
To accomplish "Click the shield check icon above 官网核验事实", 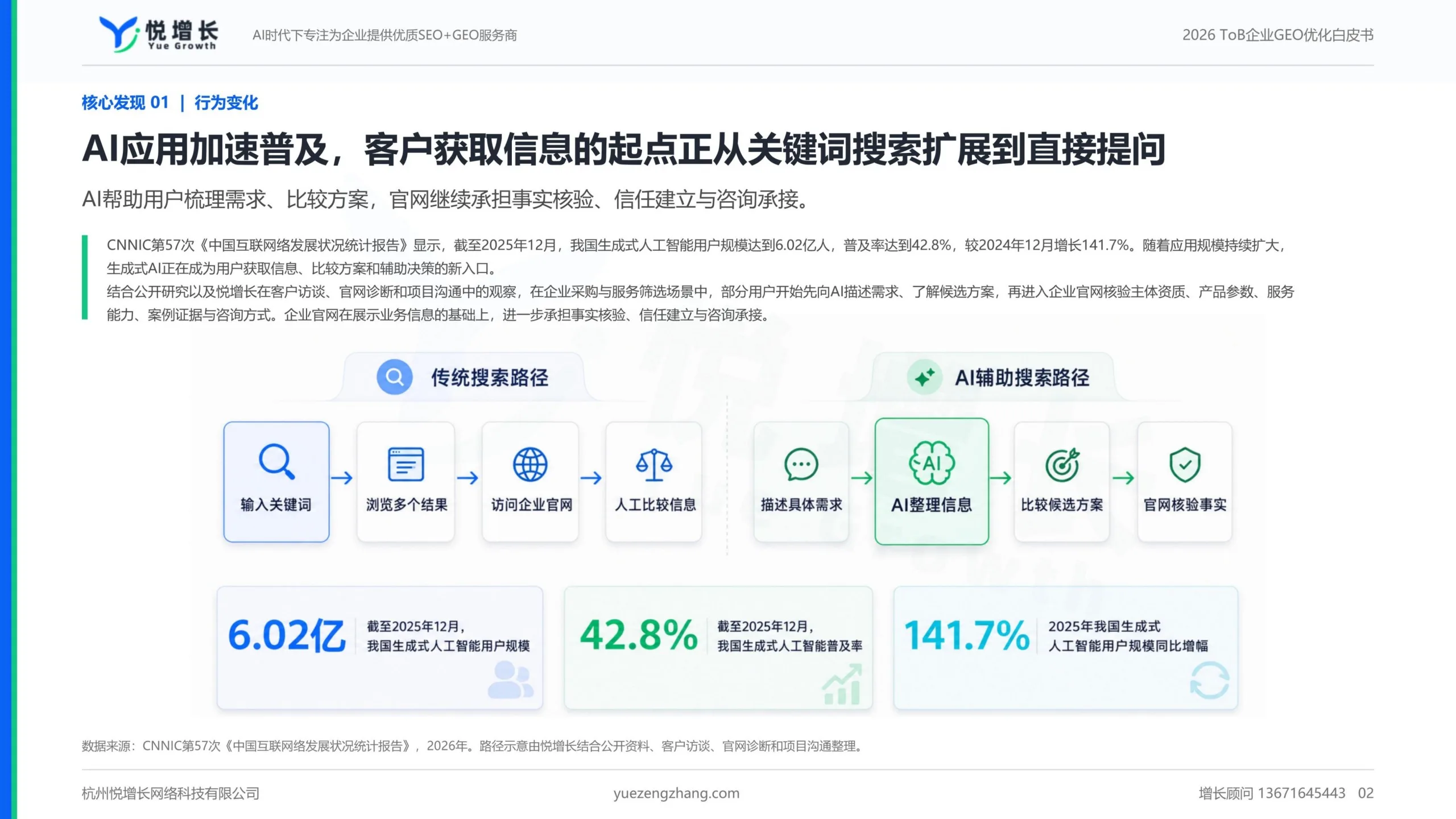I will (x=1185, y=464).
